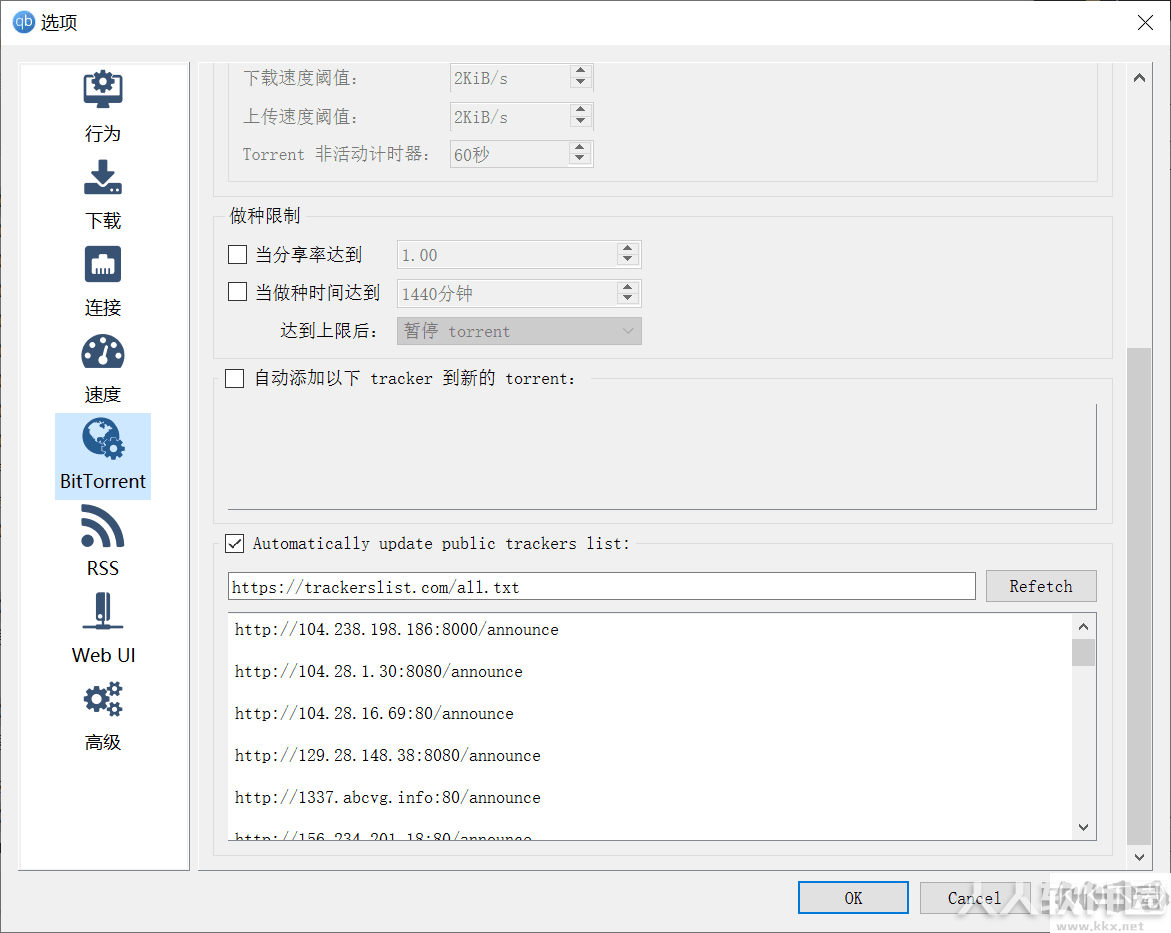The width and height of the screenshot is (1171, 933).
Task: Click the main panel scroll down arrow
Action: pos(1139,857)
